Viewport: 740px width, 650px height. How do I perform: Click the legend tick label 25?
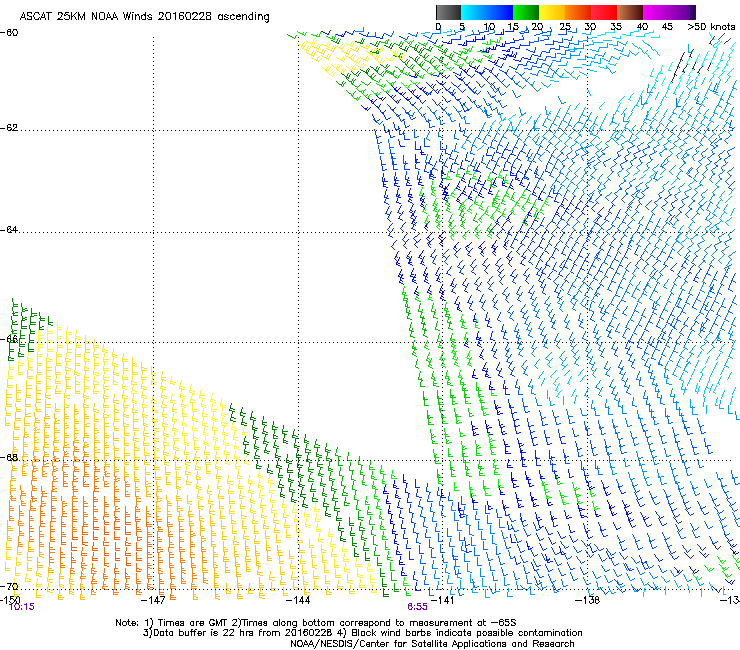(x=565, y=27)
